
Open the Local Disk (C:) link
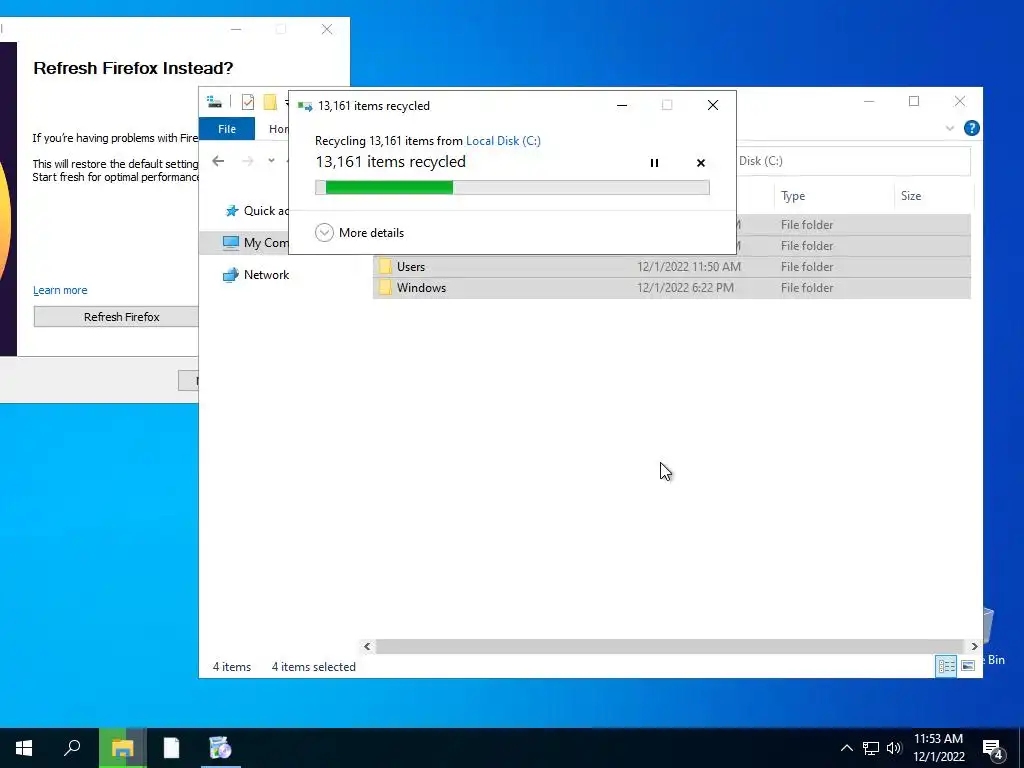point(503,140)
